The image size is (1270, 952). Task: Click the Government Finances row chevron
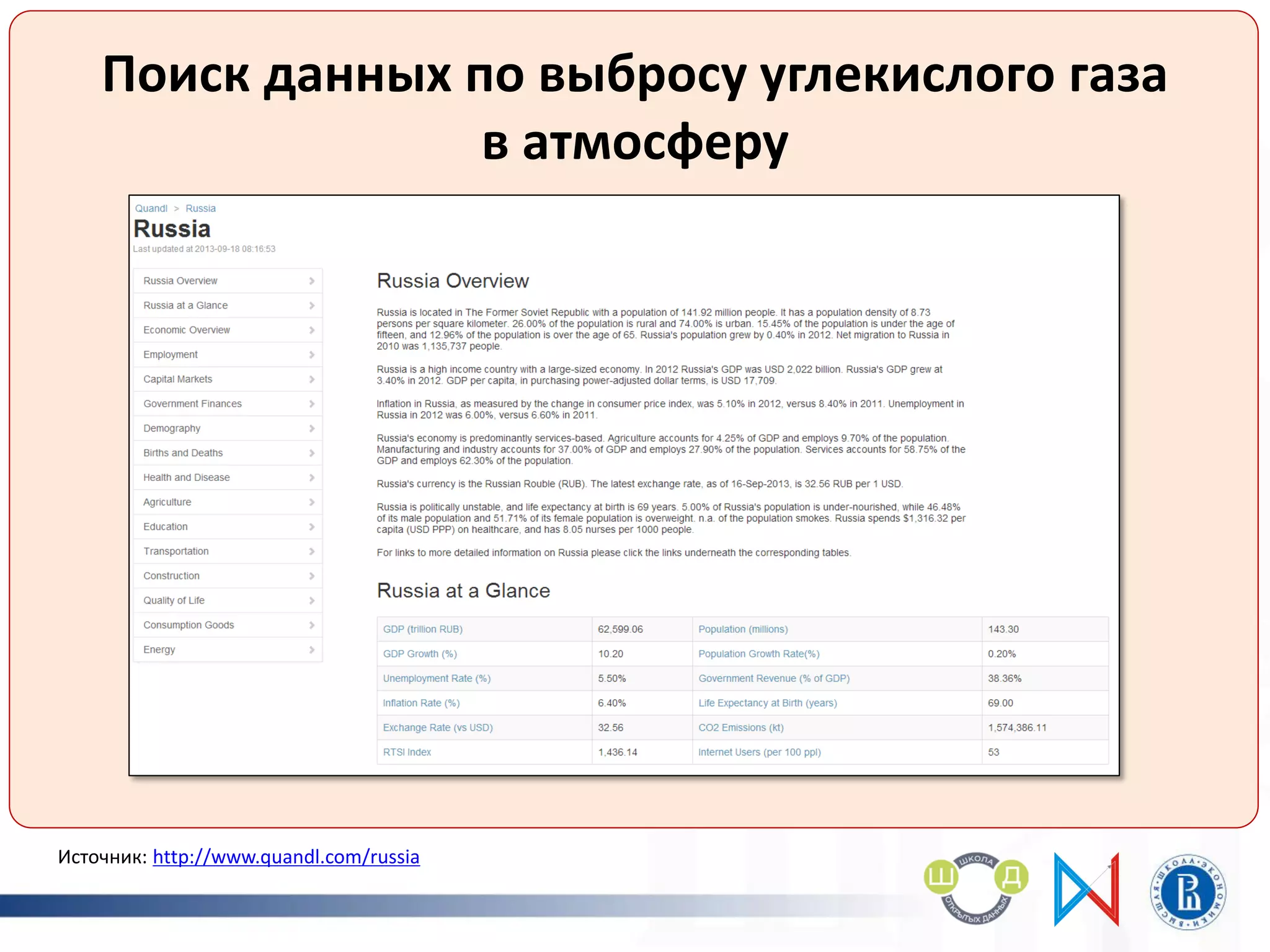pyautogui.click(x=312, y=403)
